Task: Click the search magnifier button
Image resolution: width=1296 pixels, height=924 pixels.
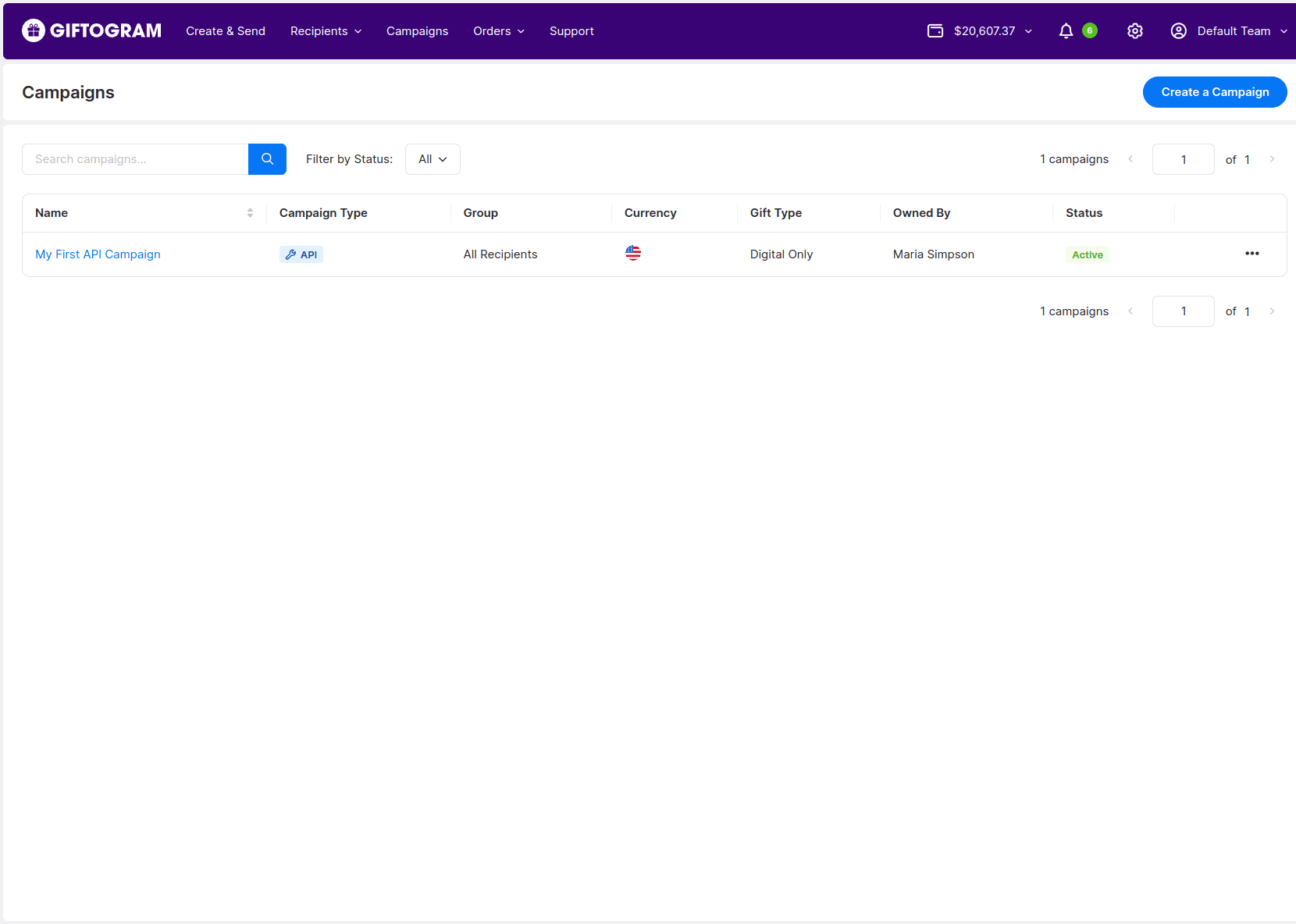Action: (267, 159)
